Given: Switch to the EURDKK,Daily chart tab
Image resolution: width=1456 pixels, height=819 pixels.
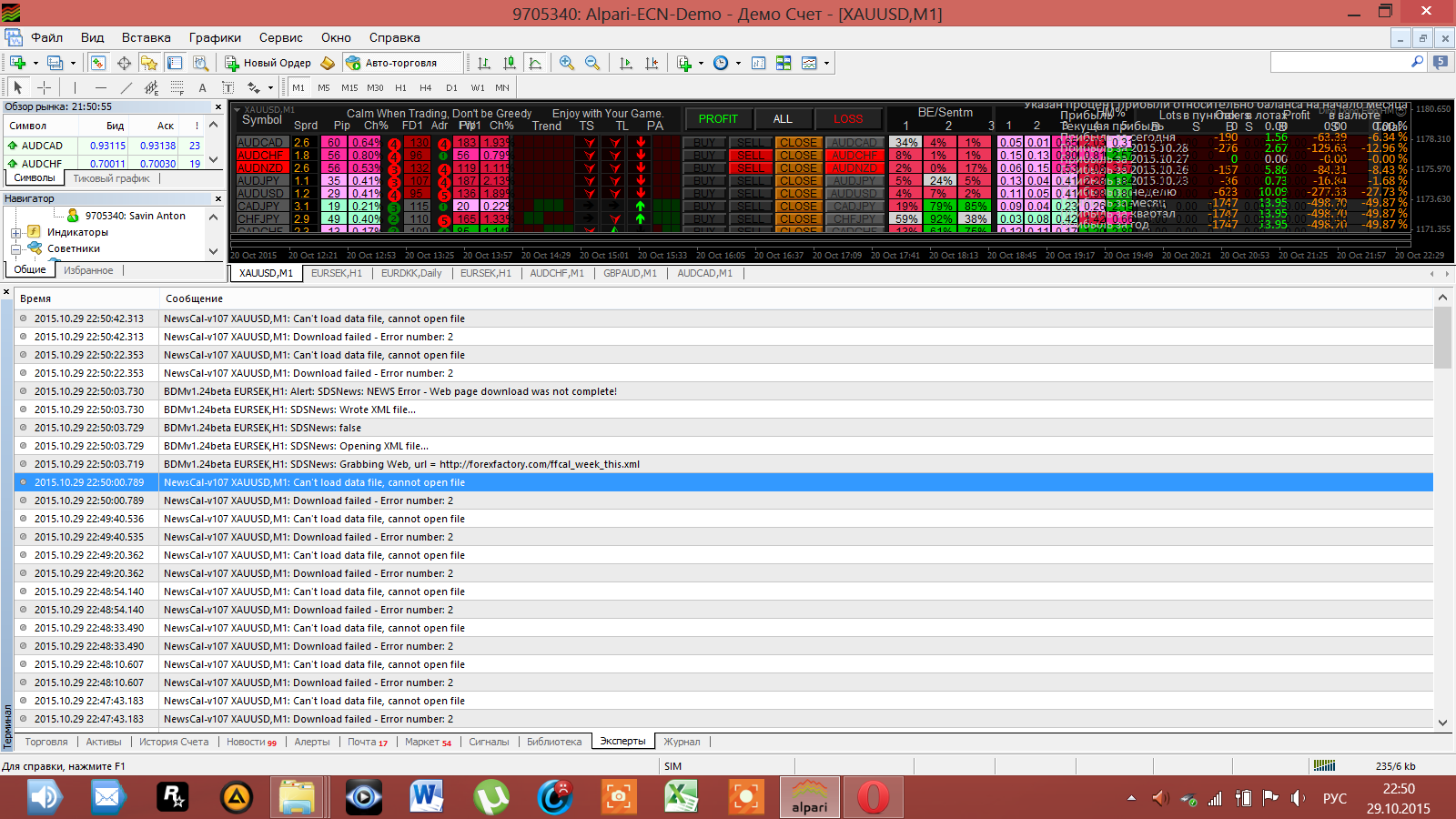Looking at the screenshot, I should click(411, 273).
